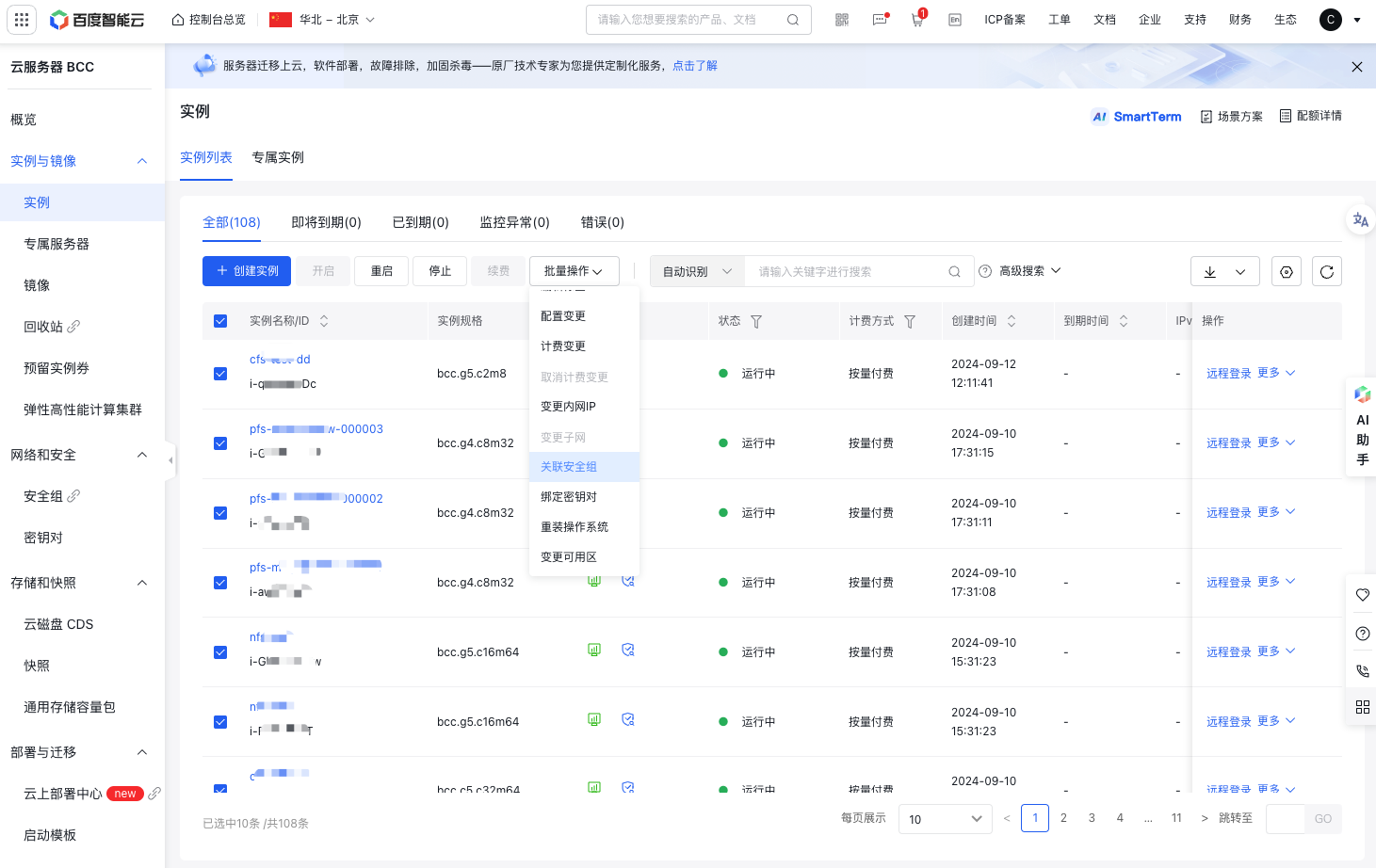Sort by creation time
1376x868 pixels.
[1012, 321]
